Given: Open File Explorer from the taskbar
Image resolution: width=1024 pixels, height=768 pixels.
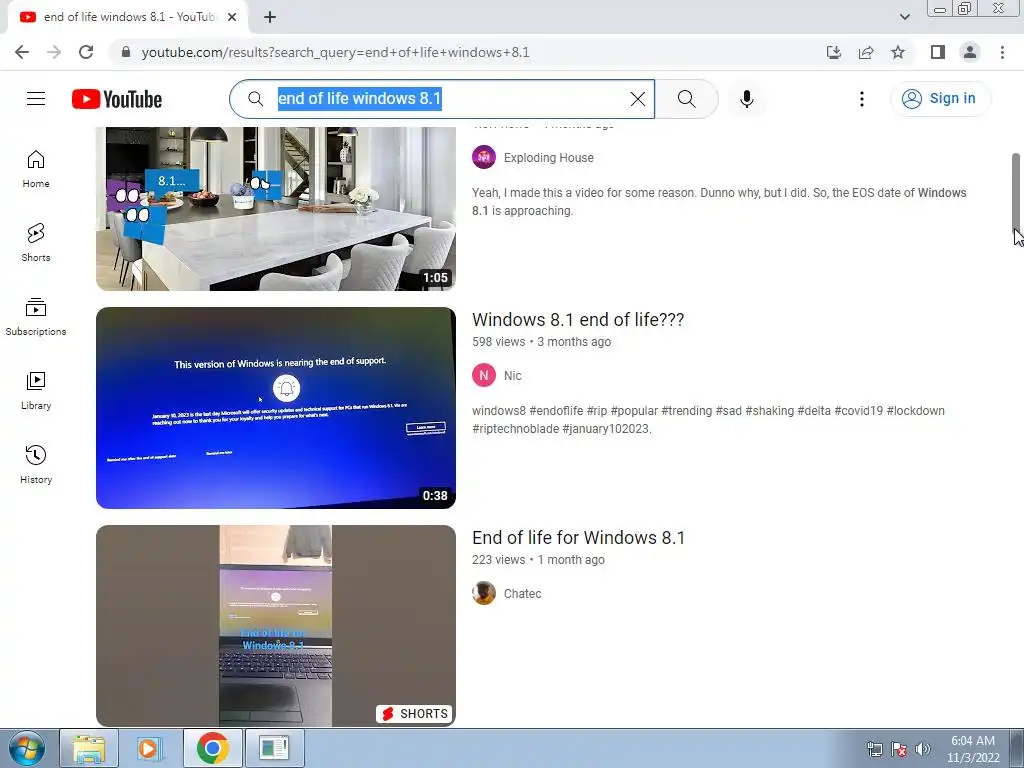Looking at the screenshot, I should pos(89,748).
